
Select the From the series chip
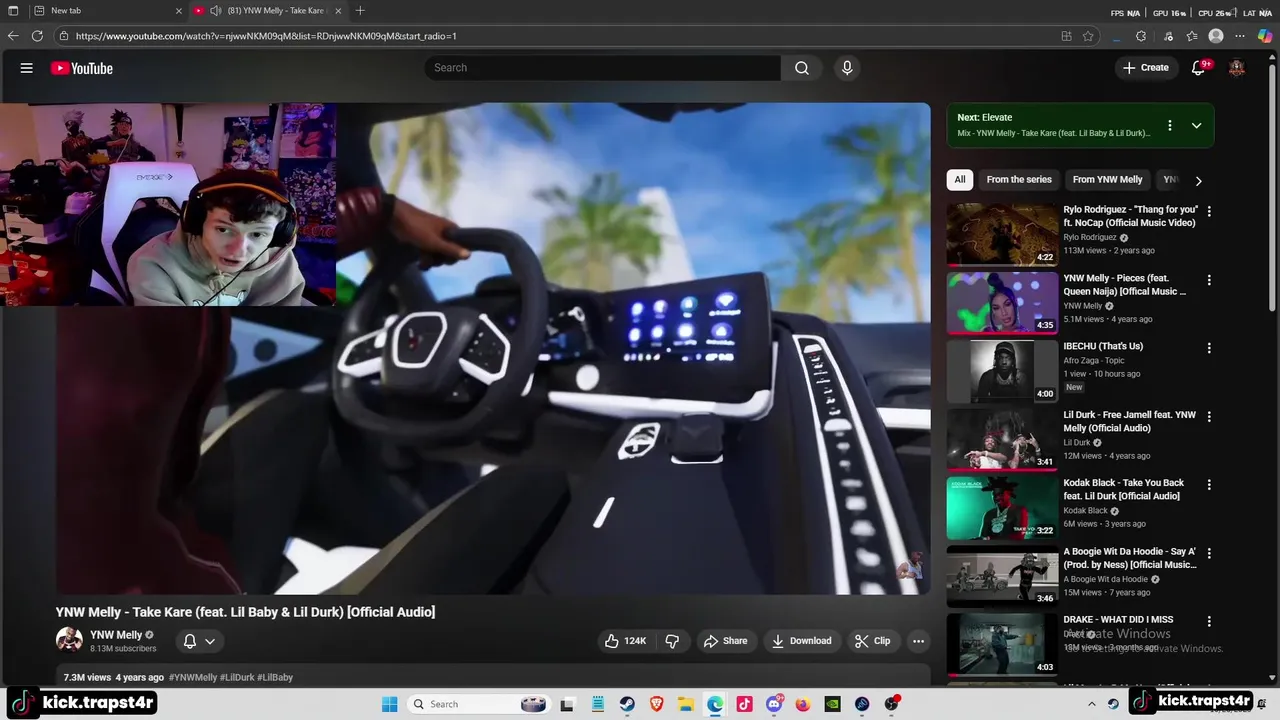click(1019, 180)
